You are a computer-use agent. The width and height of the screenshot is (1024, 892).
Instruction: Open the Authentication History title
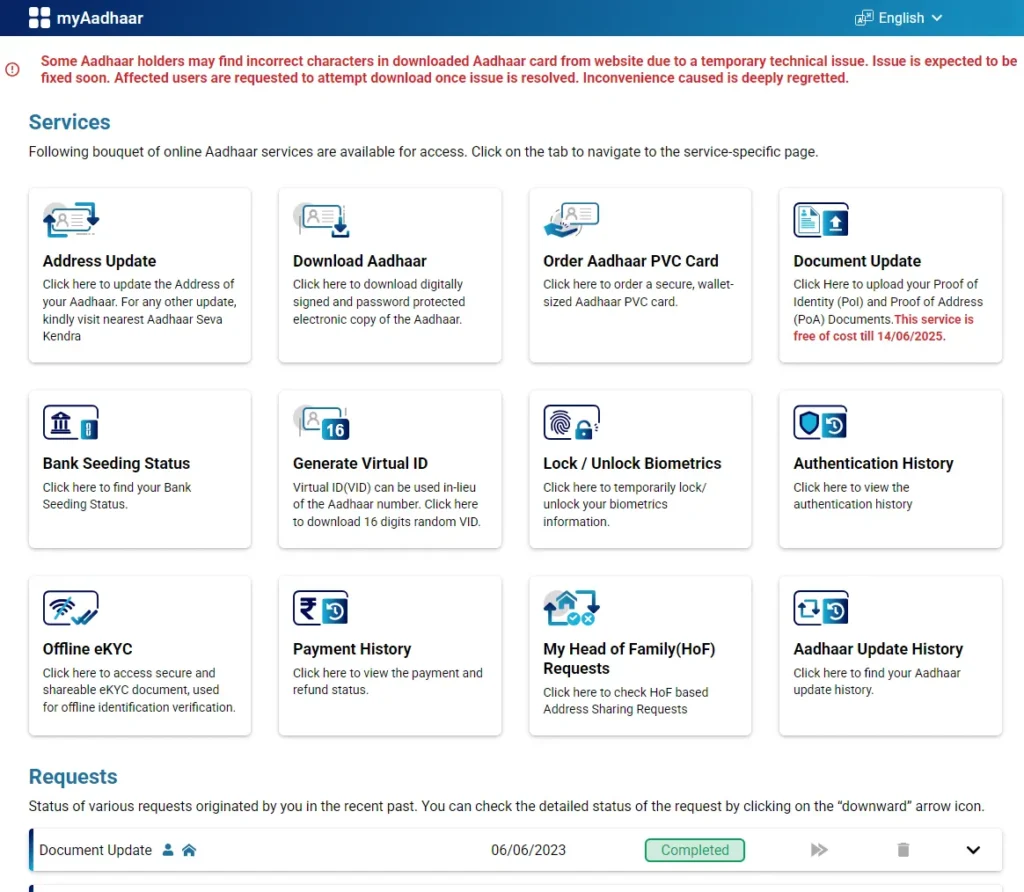click(x=873, y=464)
